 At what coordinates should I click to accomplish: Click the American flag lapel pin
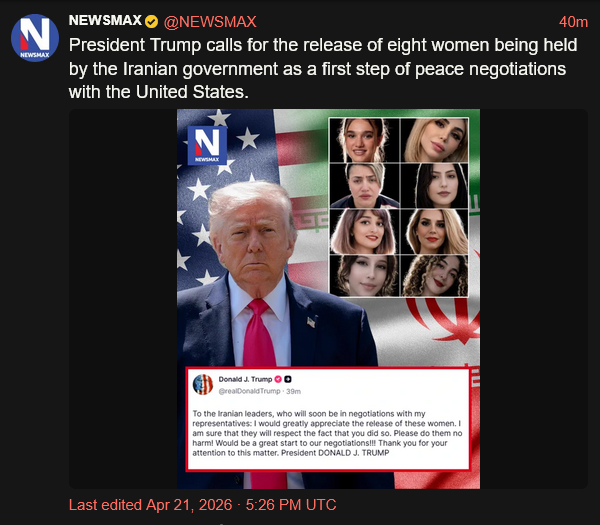[311, 323]
